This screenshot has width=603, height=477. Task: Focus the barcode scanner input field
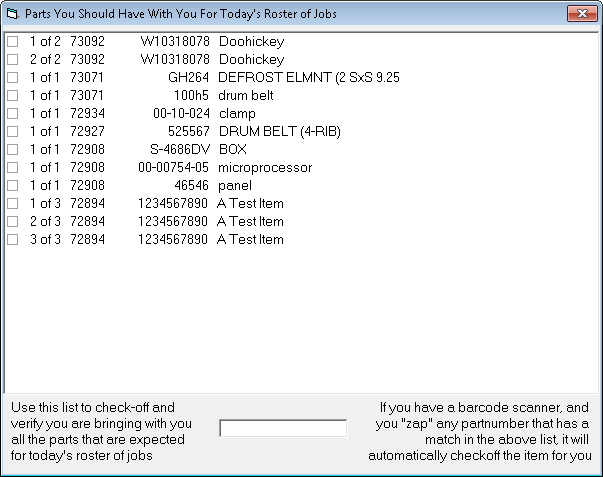(x=283, y=428)
